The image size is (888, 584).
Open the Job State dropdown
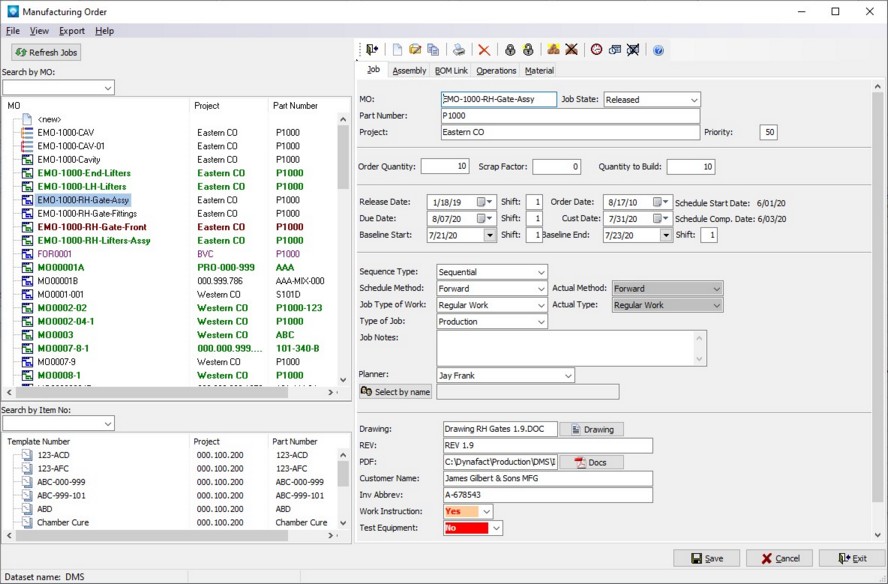694,100
